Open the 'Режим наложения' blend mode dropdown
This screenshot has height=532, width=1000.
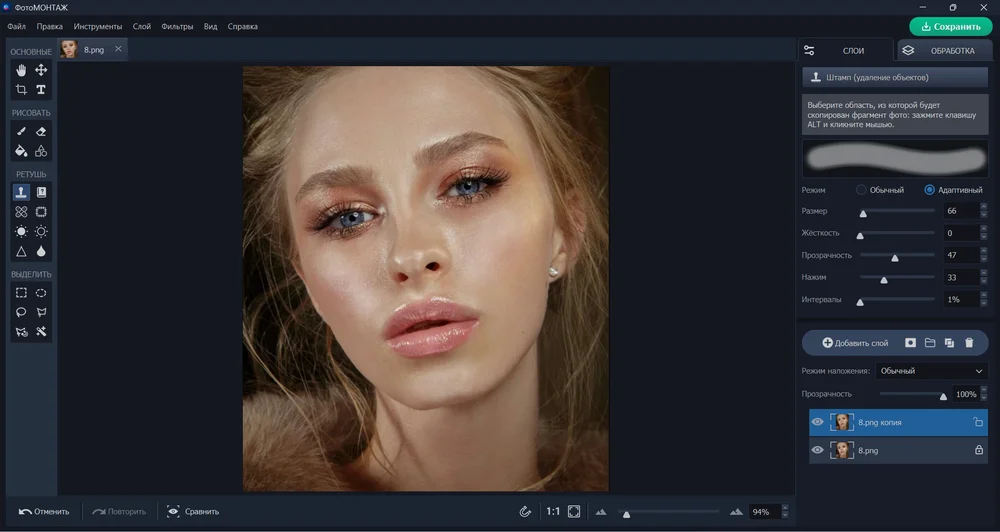(930, 371)
